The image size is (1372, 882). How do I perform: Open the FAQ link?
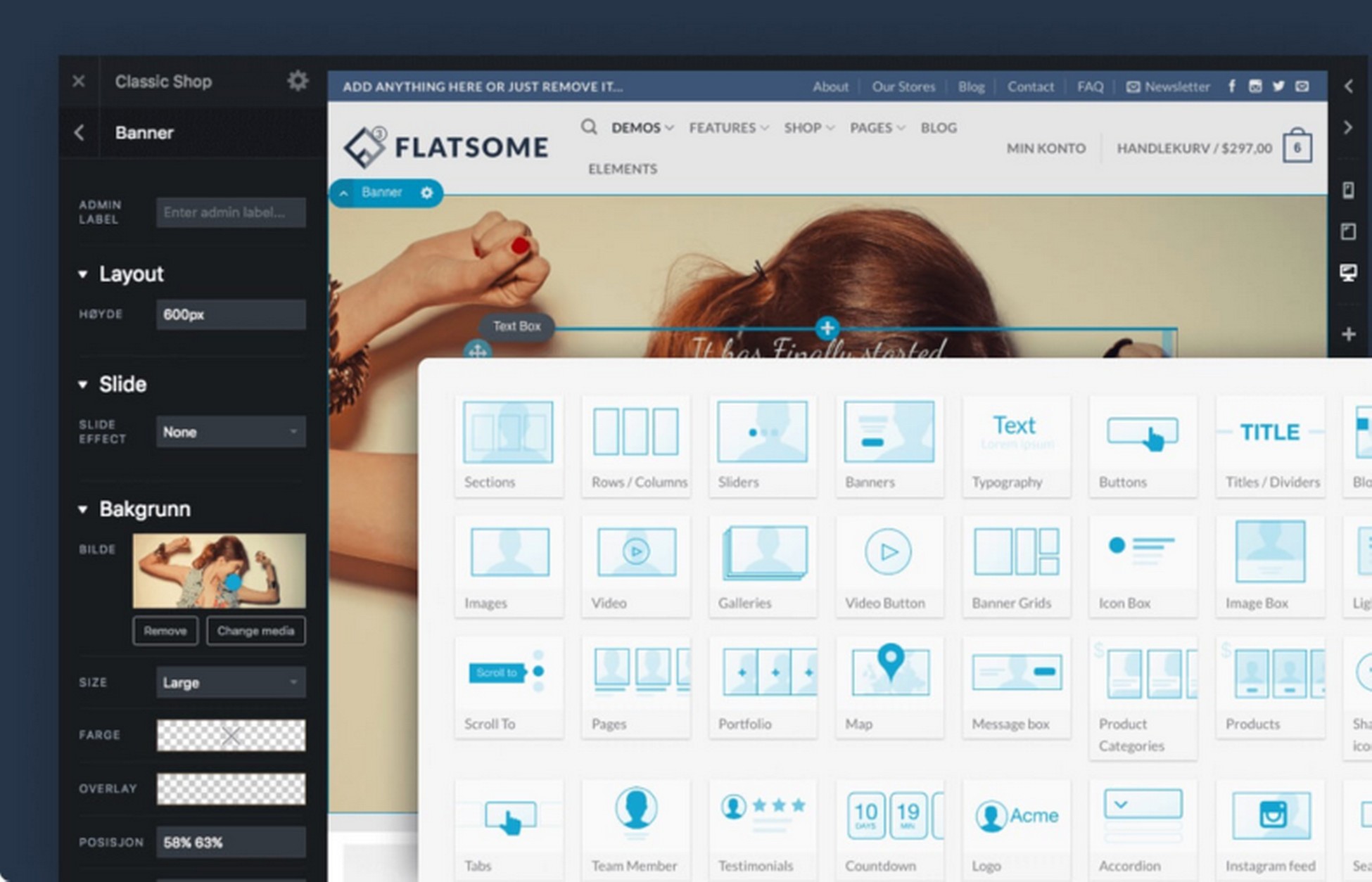click(x=1090, y=87)
